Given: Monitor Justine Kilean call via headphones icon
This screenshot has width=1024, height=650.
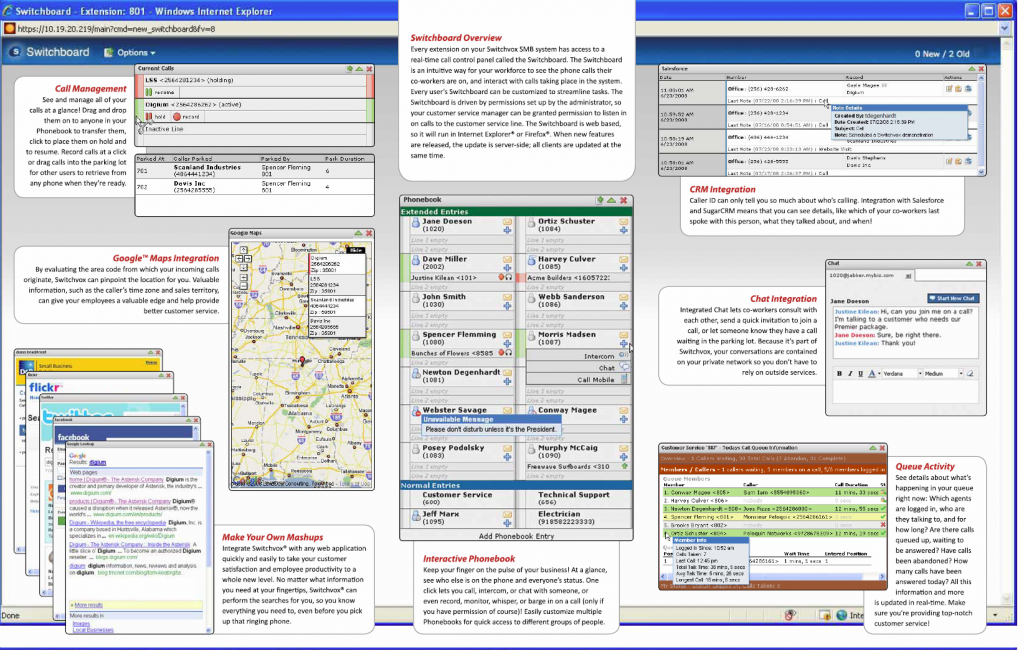Looking at the screenshot, I should (x=508, y=278).
